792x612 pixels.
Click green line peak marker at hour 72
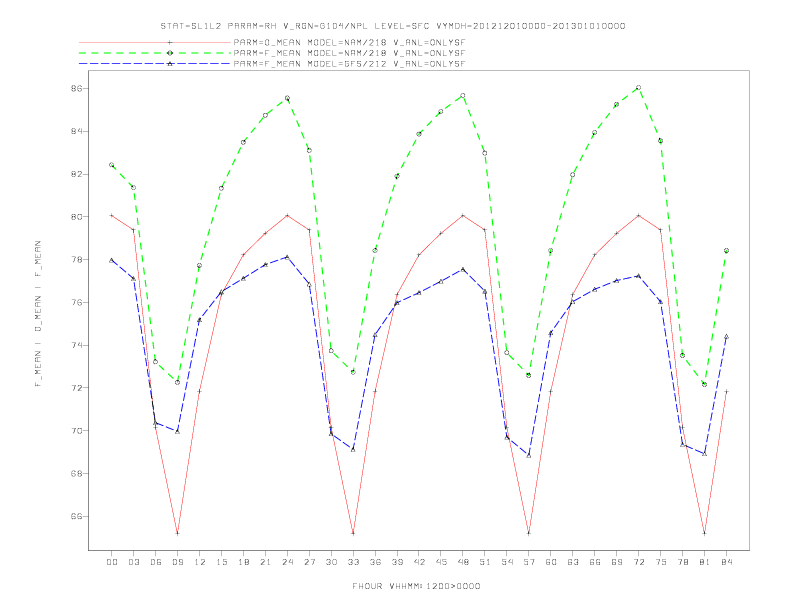coord(638,87)
